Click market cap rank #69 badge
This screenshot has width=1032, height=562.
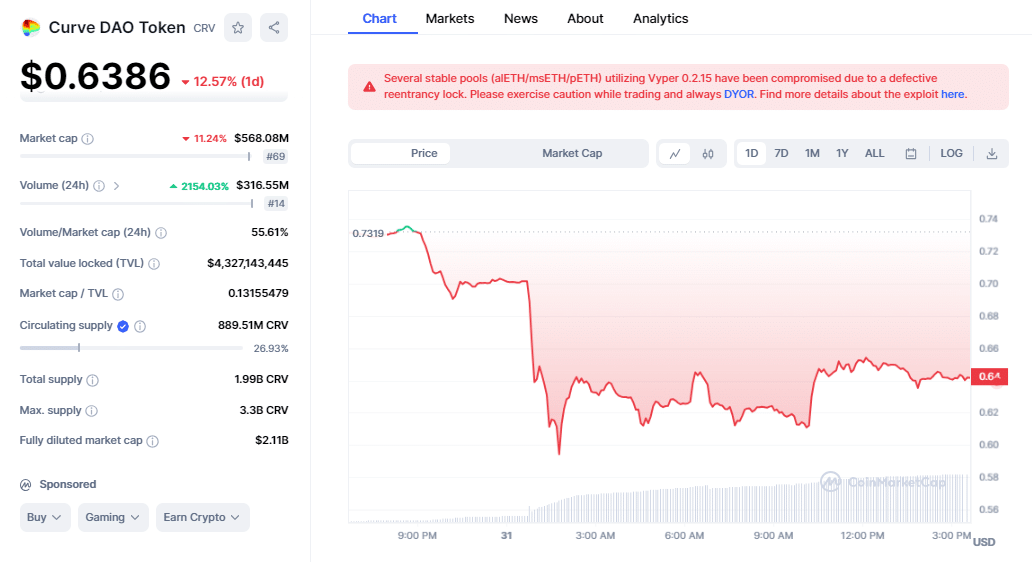click(276, 157)
